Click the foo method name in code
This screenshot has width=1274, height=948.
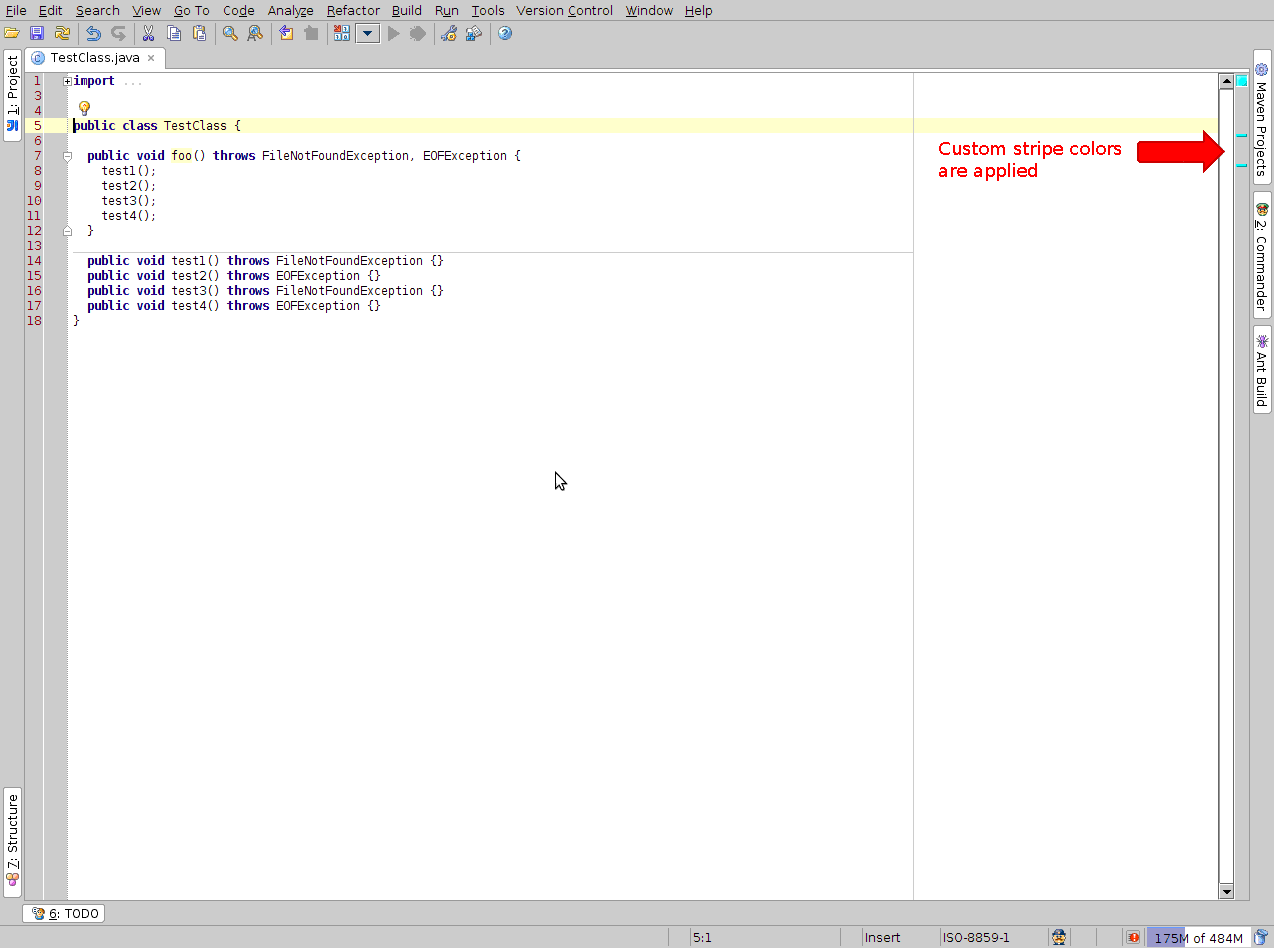pyautogui.click(x=181, y=156)
